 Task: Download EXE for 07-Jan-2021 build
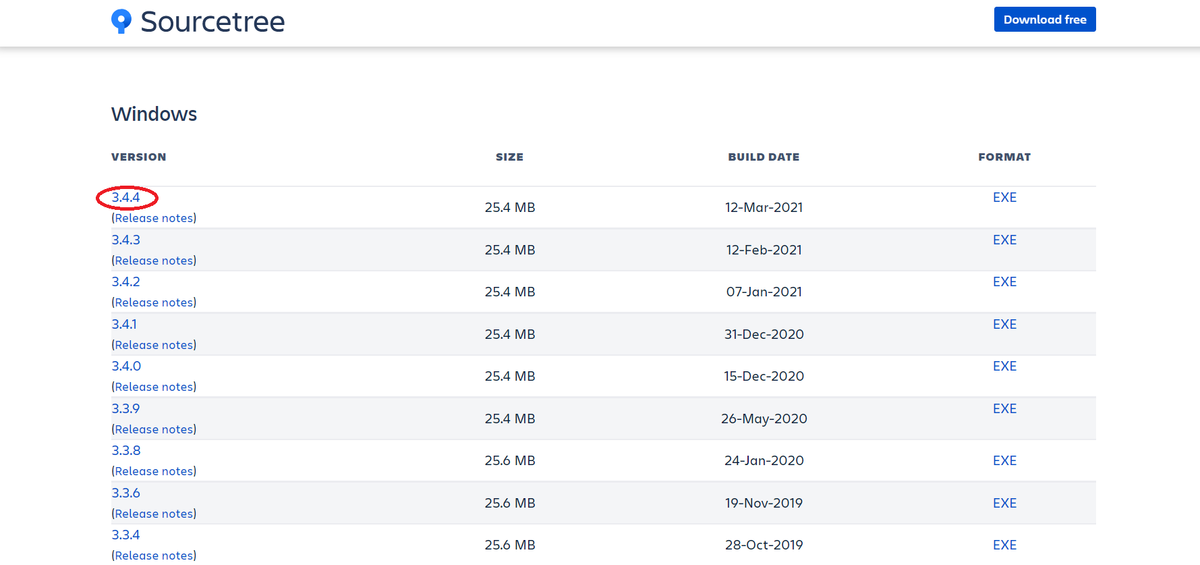click(x=1004, y=282)
